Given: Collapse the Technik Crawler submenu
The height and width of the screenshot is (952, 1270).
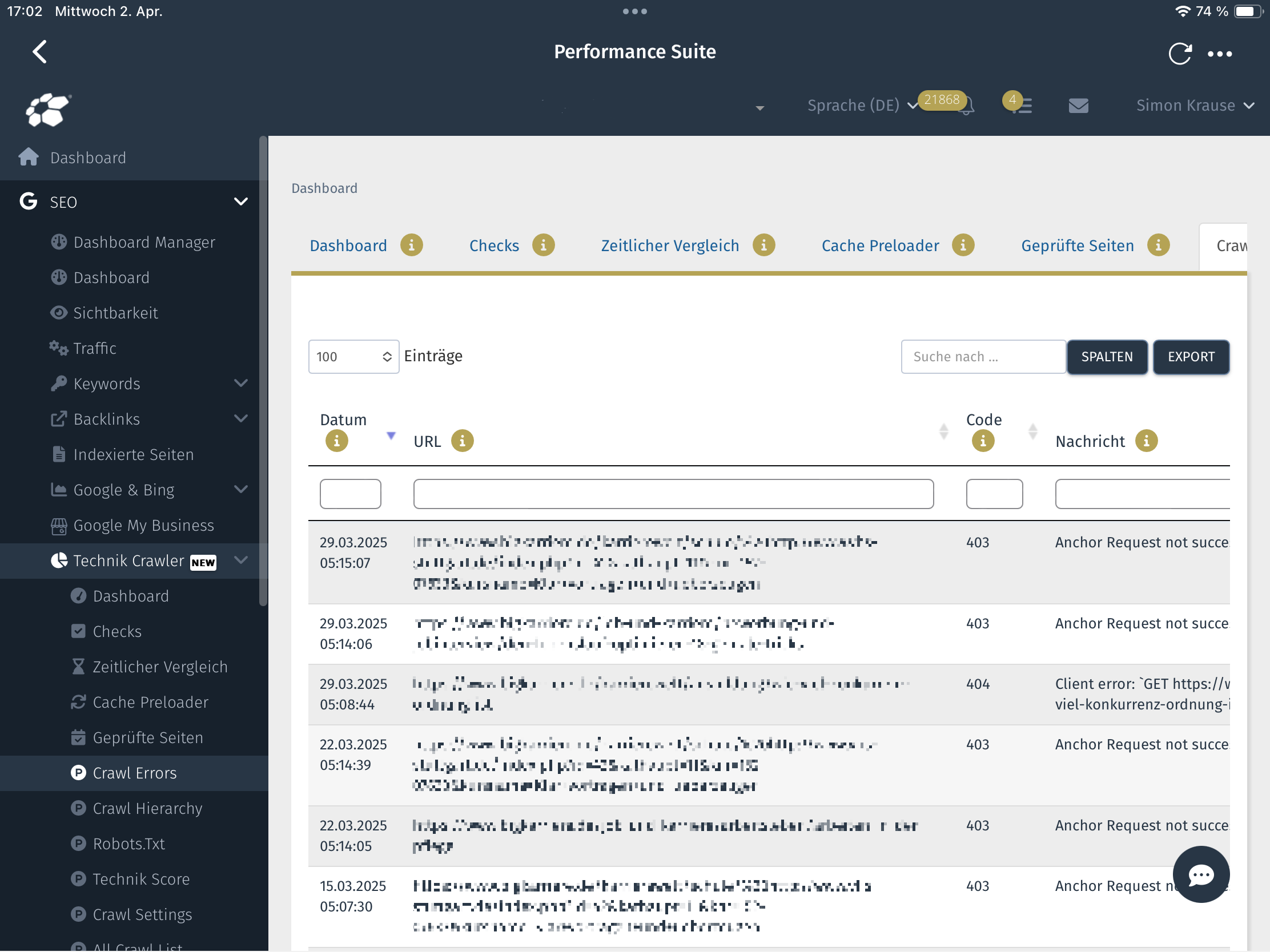Looking at the screenshot, I should [241, 560].
